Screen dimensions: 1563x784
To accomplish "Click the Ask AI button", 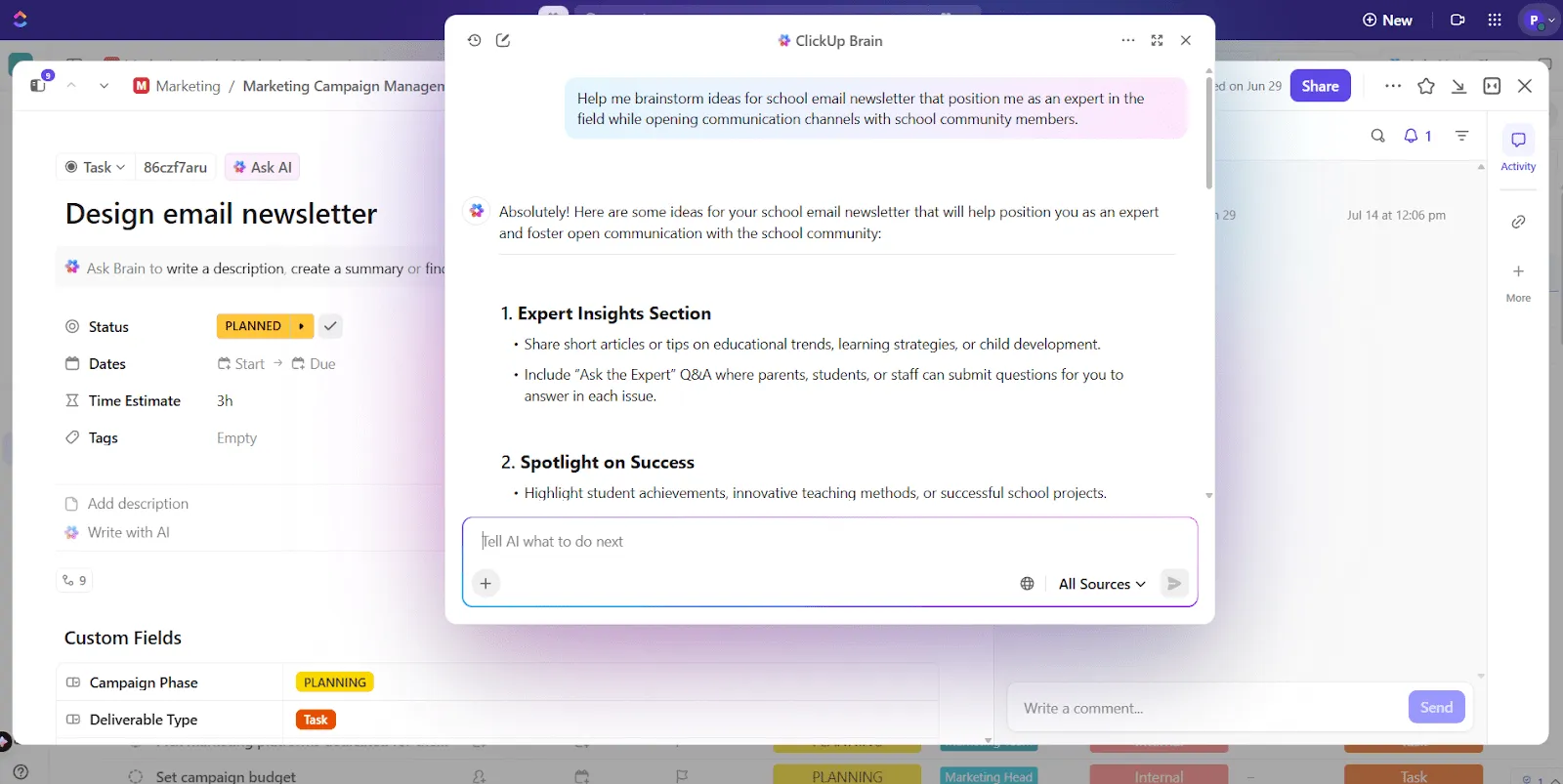I will 262,167.
